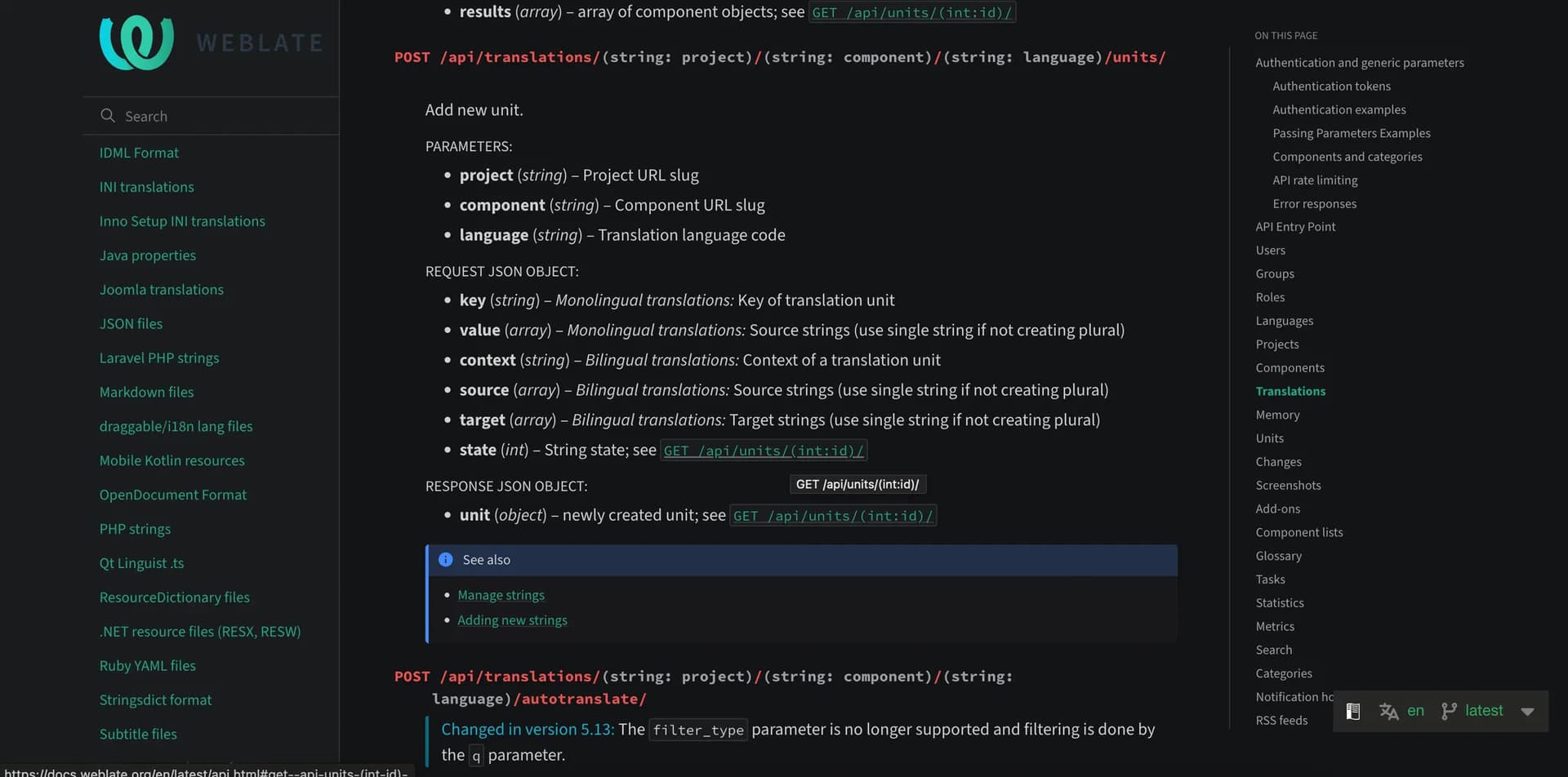The height and width of the screenshot is (777, 1568).
Task: Click the Weblate logo icon
Action: 136,42
